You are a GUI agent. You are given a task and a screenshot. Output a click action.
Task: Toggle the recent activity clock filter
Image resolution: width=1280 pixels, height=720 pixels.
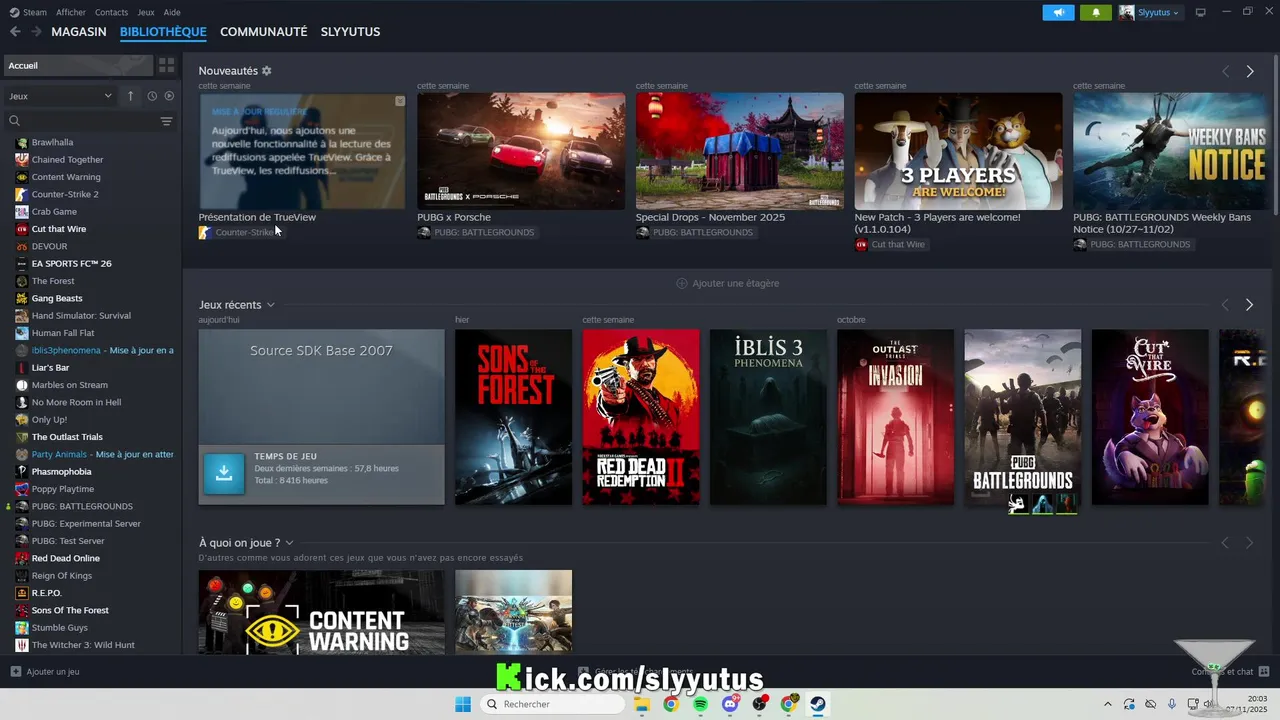(x=152, y=96)
